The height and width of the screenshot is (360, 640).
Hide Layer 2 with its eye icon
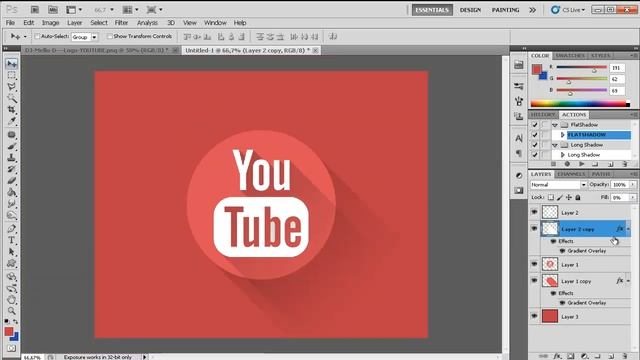pos(534,212)
